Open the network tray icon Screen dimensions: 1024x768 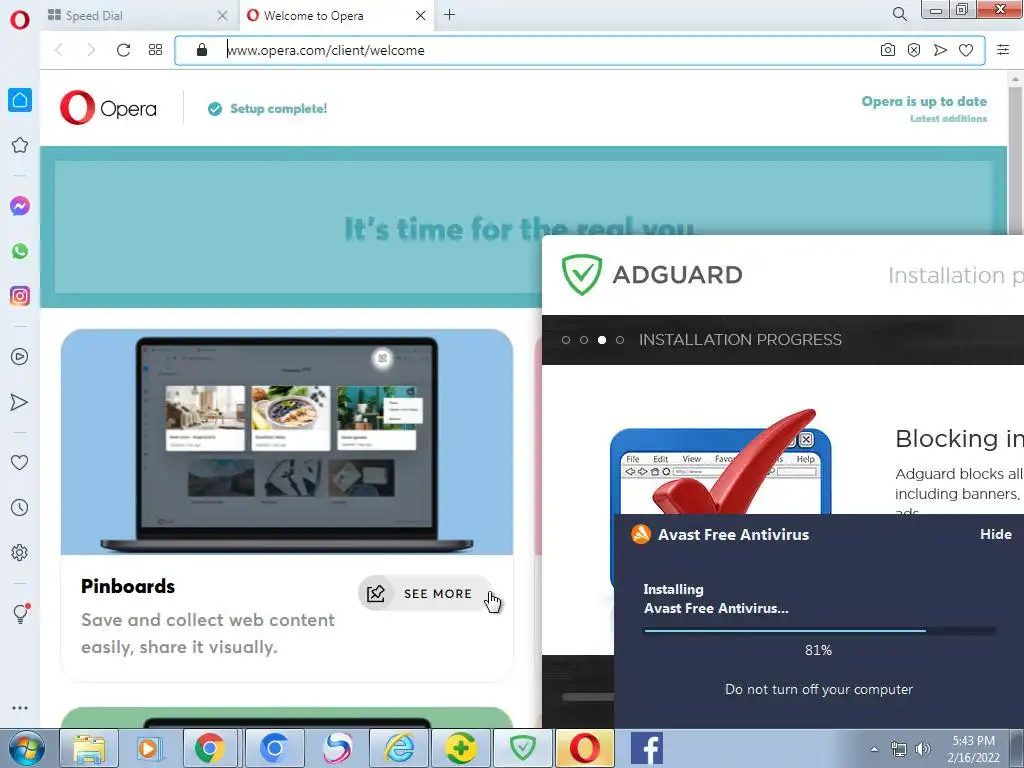(899, 749)
